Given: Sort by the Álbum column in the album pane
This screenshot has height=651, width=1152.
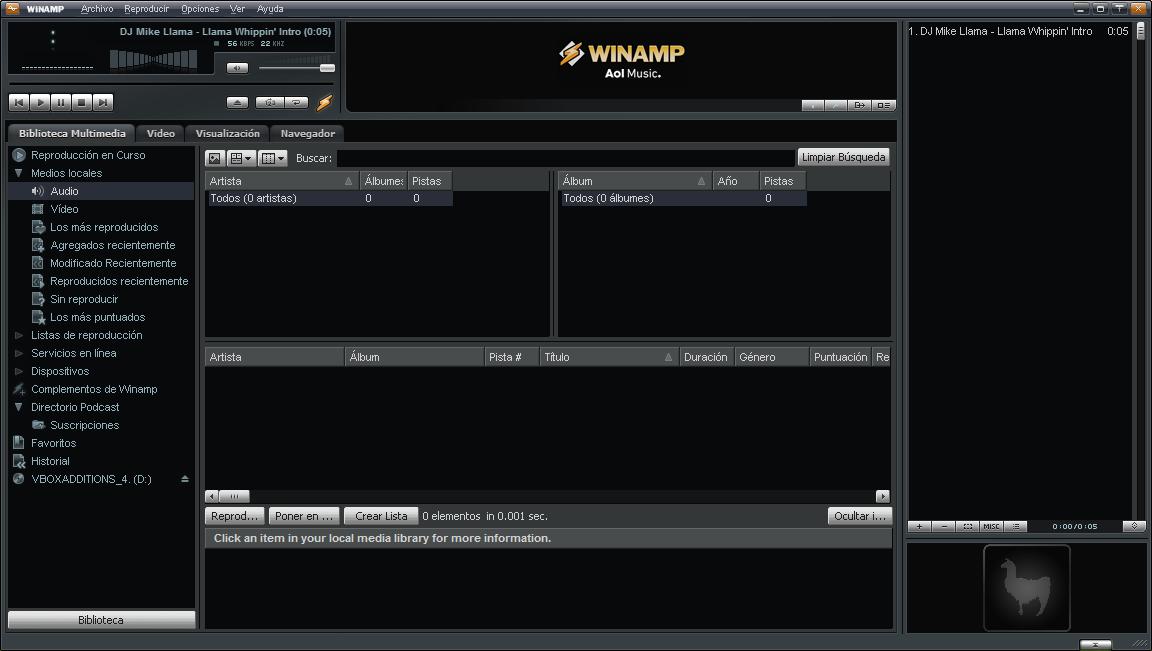Looking at the screenshot, I should [634, 181].
